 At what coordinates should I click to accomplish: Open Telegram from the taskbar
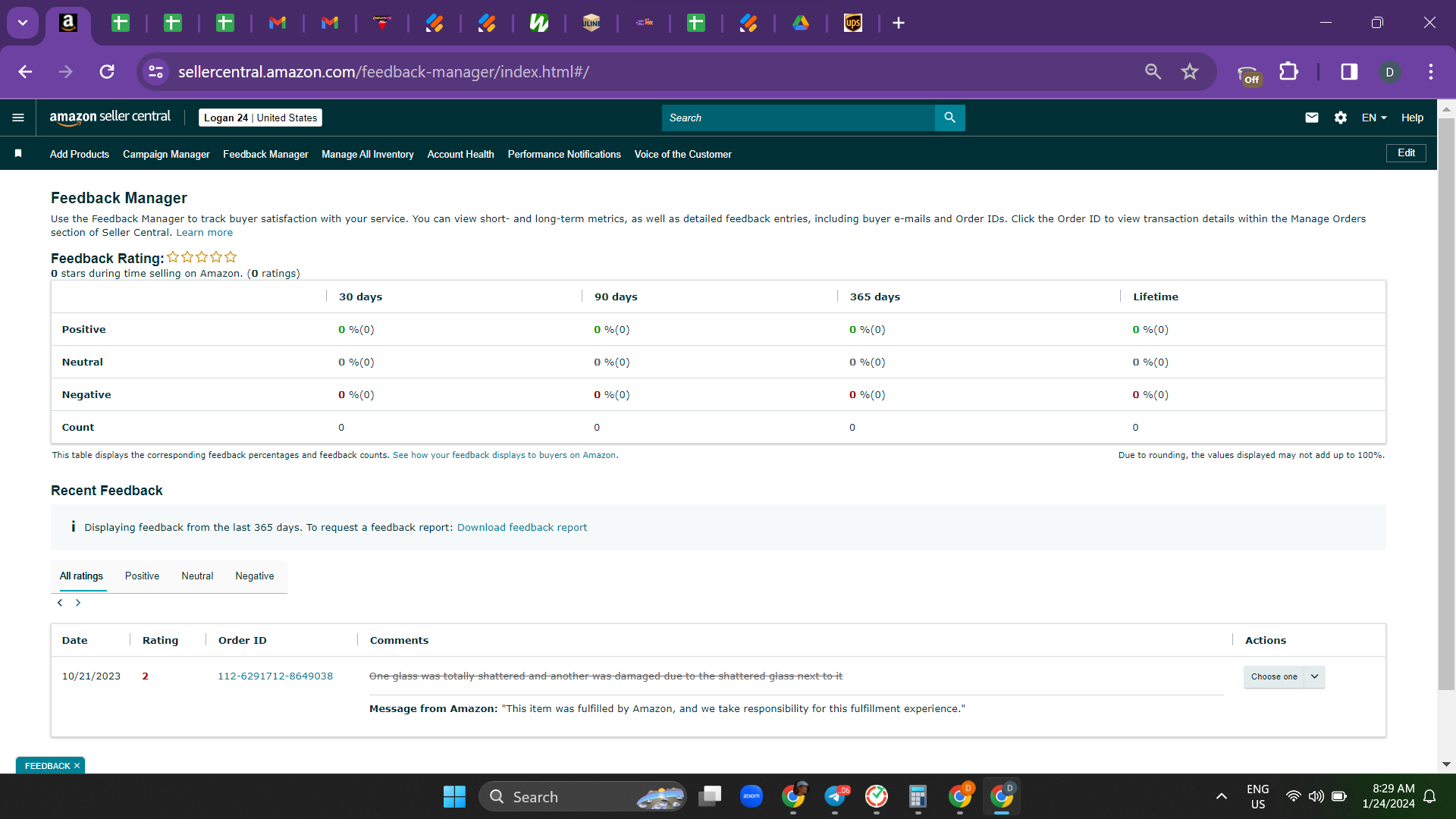tap(835, 796)
